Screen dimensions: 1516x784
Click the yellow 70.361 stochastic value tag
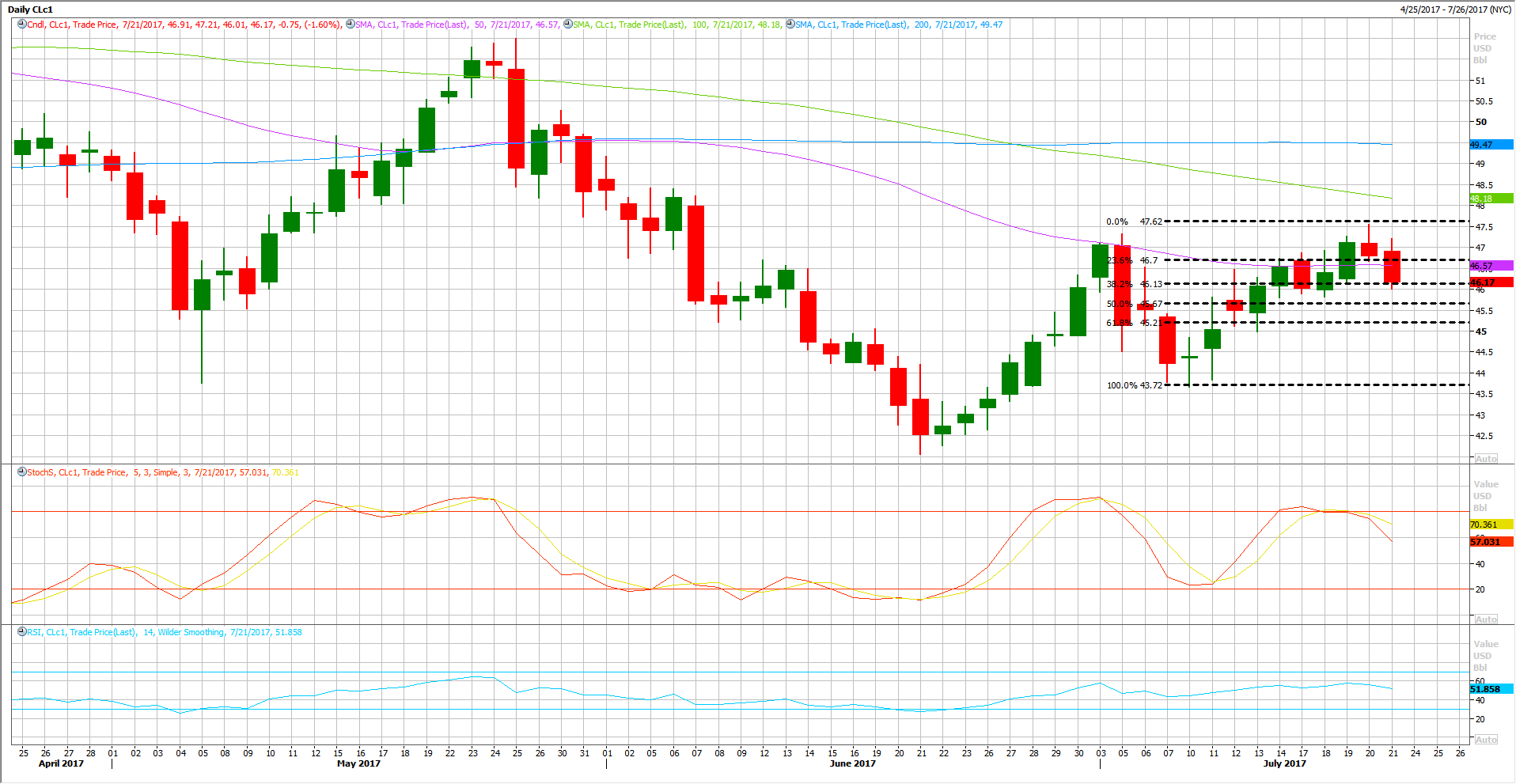1490,525
